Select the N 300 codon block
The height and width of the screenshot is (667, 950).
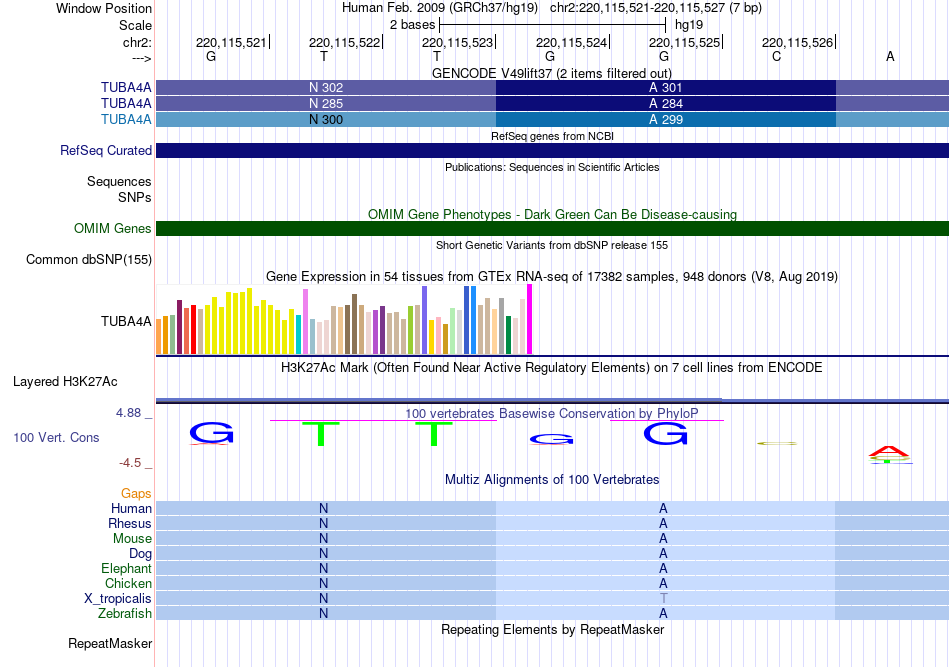tap(326, 119)
